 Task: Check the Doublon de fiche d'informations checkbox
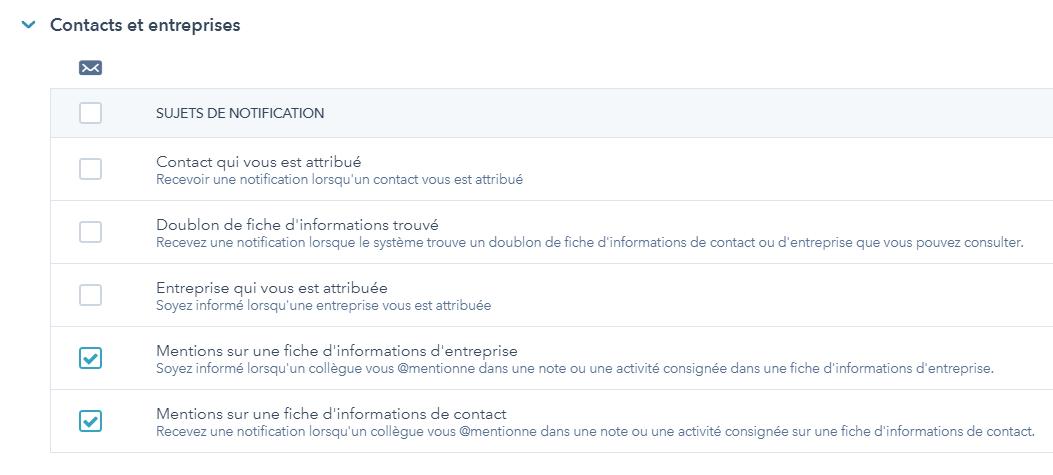click(x=90, y=232)
